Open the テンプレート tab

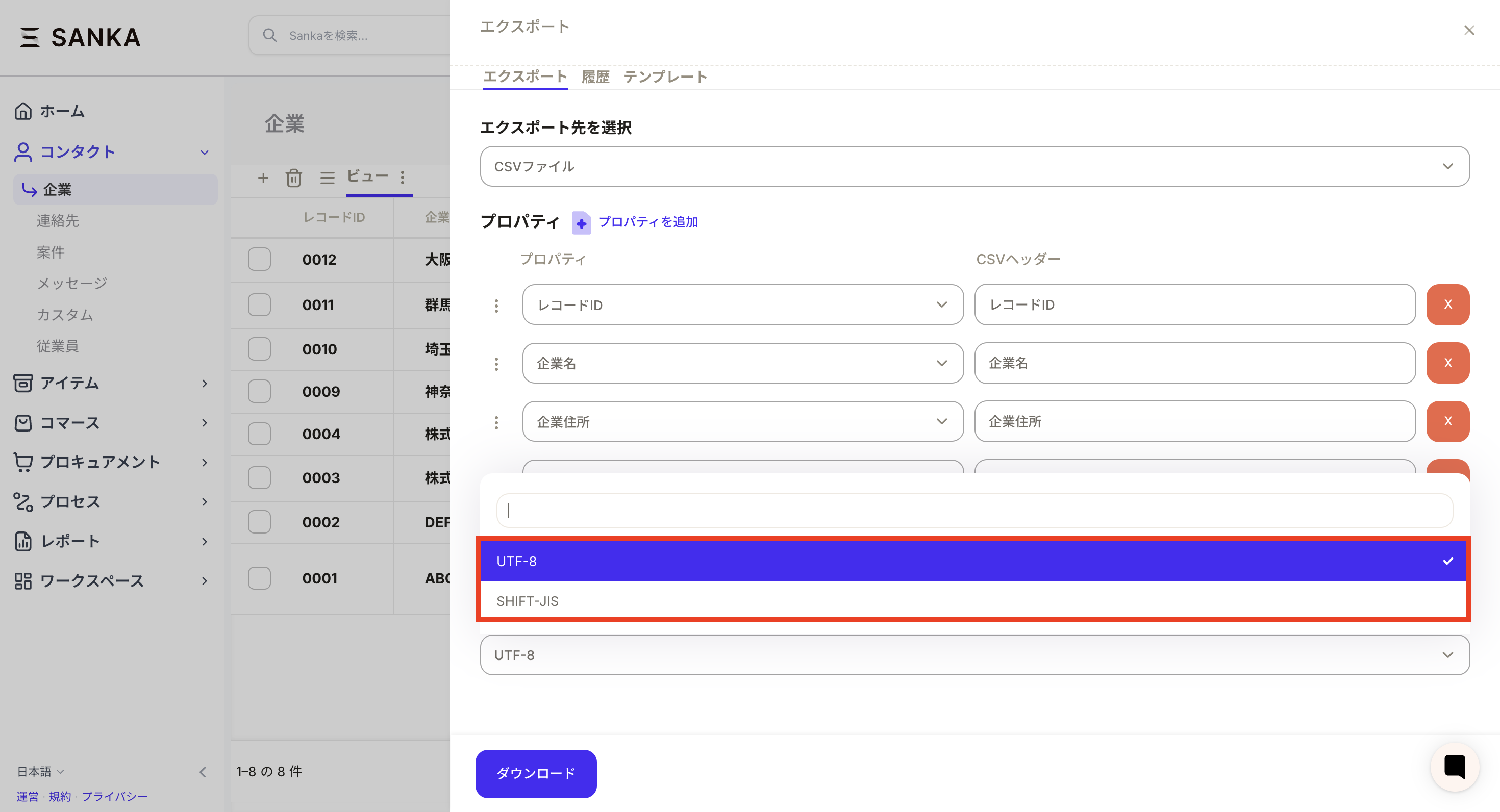point(666,76)
